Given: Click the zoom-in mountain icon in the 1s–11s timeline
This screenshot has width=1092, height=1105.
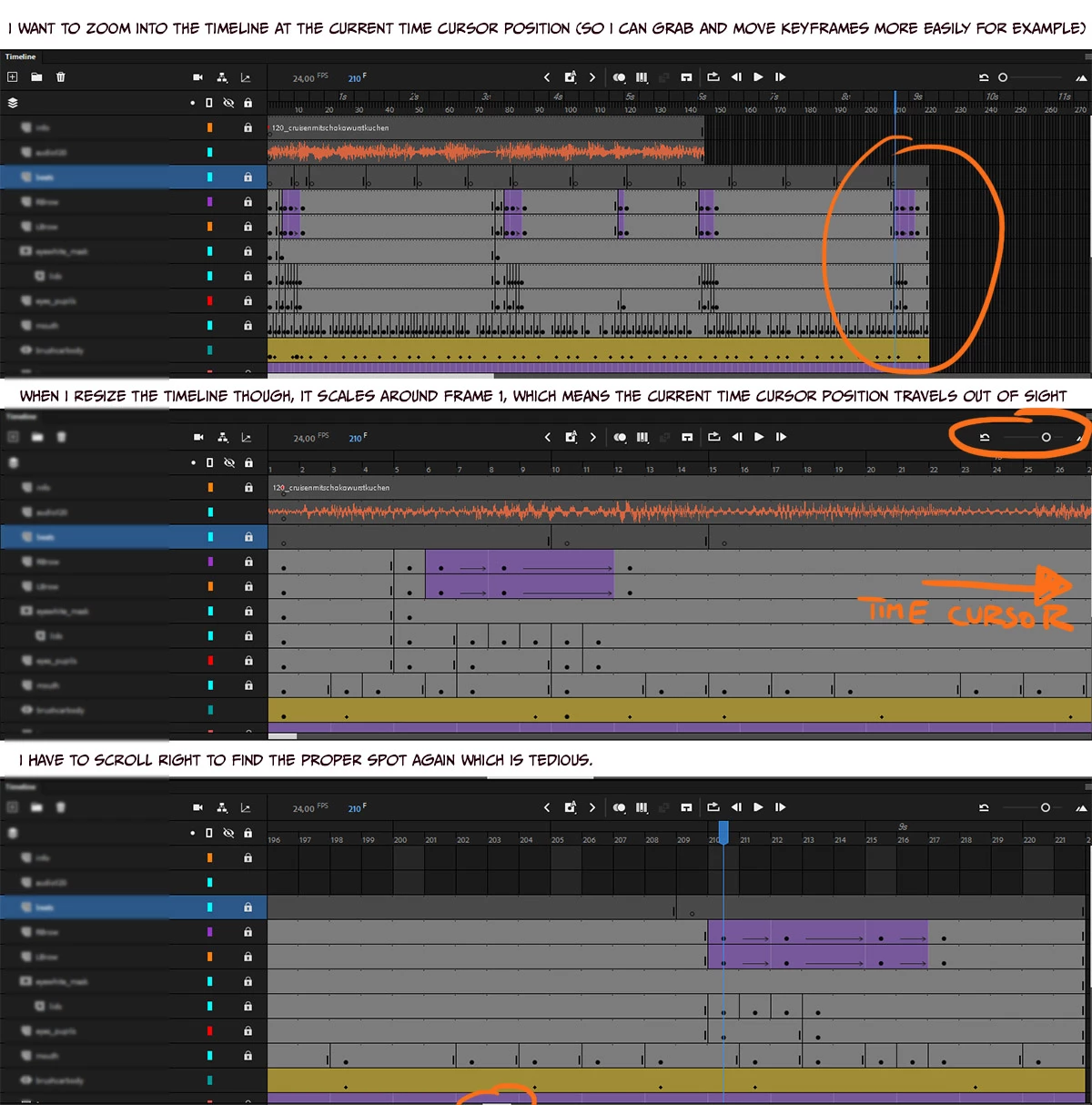Looking at the screenshot, I should [x=1081, y=78].
